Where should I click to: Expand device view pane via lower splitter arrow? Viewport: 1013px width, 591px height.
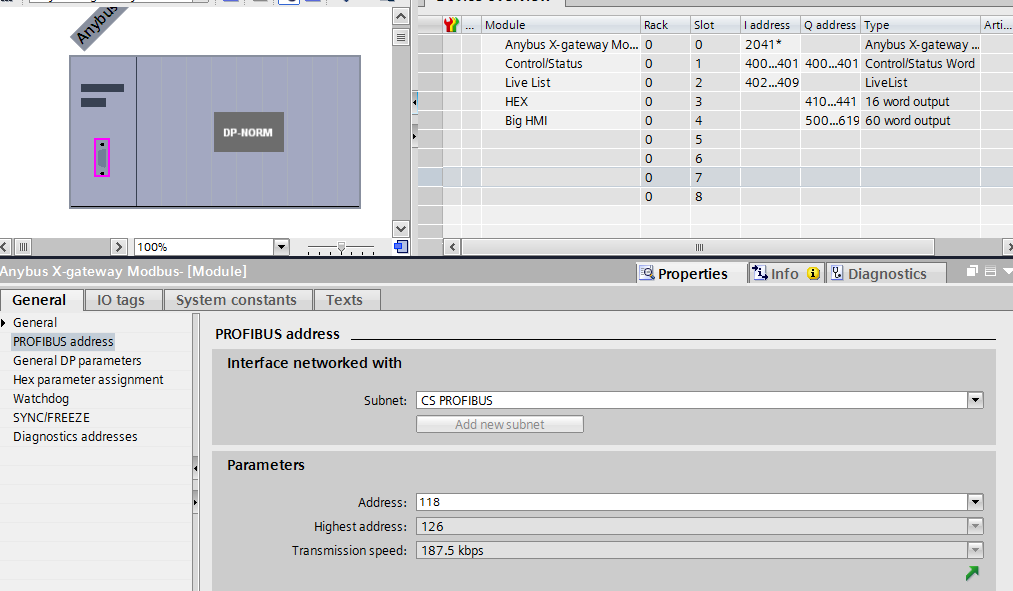pos(414,136)
